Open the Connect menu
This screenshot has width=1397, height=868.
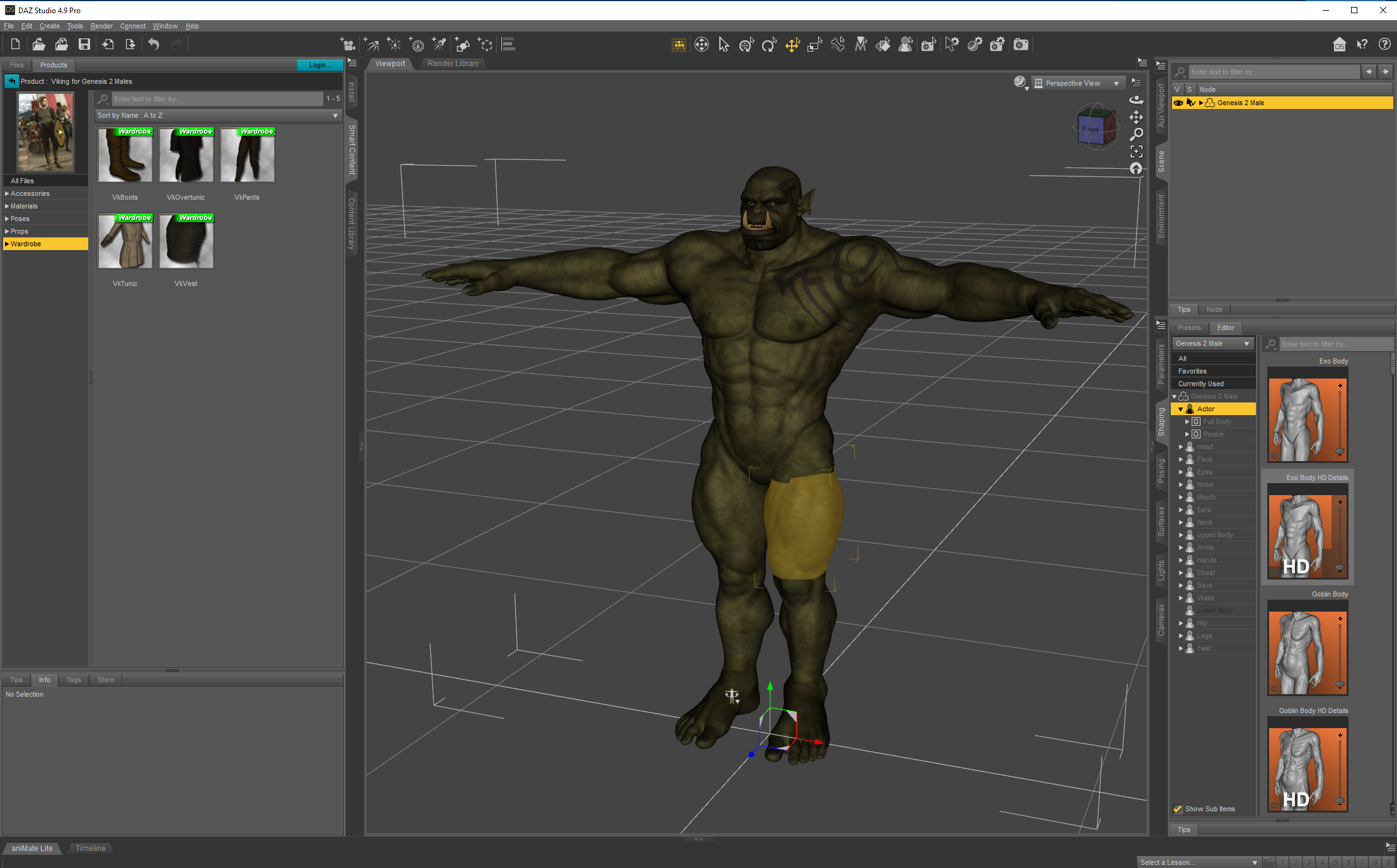coord(133,26)
